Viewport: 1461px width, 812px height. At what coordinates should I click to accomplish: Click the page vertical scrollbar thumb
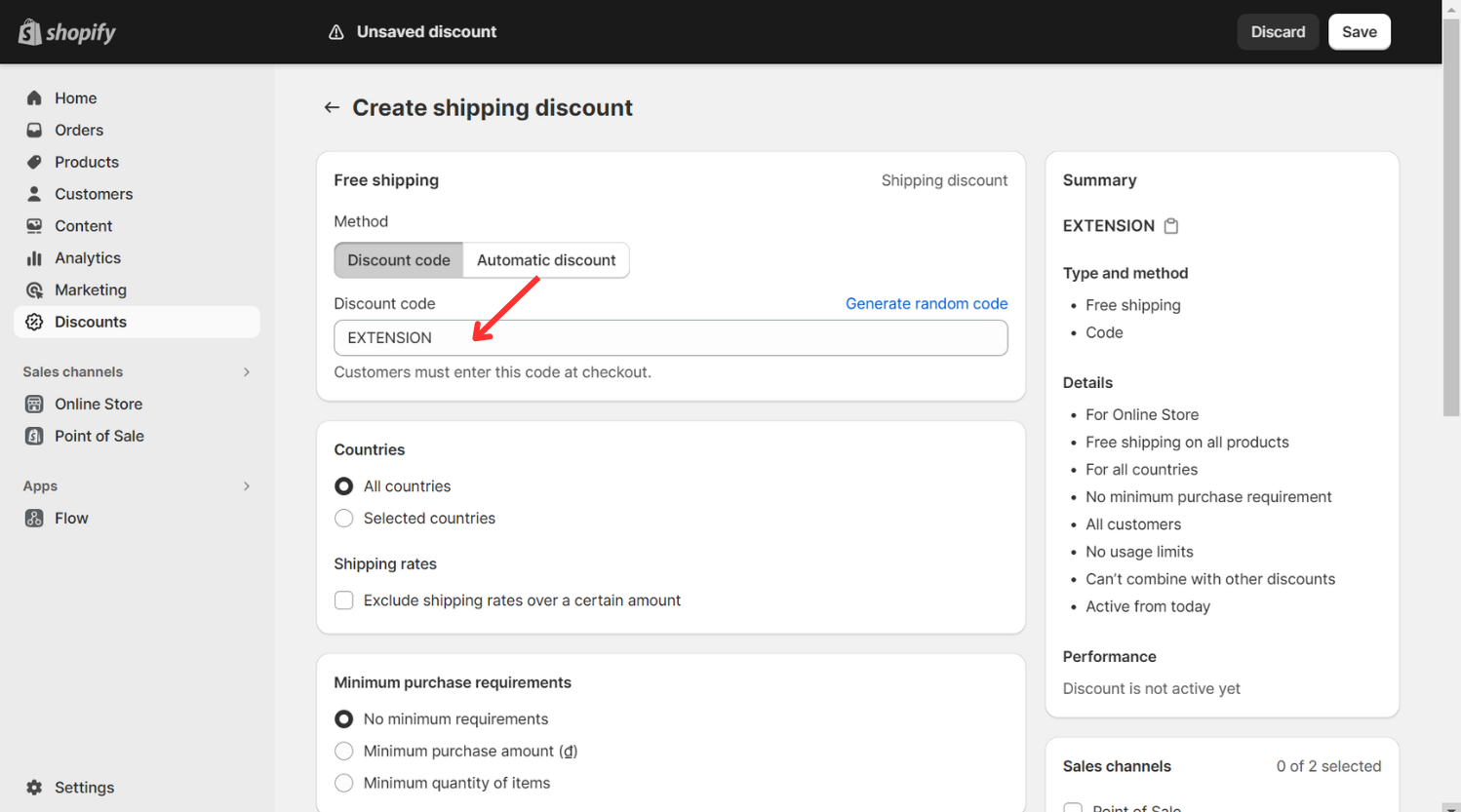[x=1451, y=216]
